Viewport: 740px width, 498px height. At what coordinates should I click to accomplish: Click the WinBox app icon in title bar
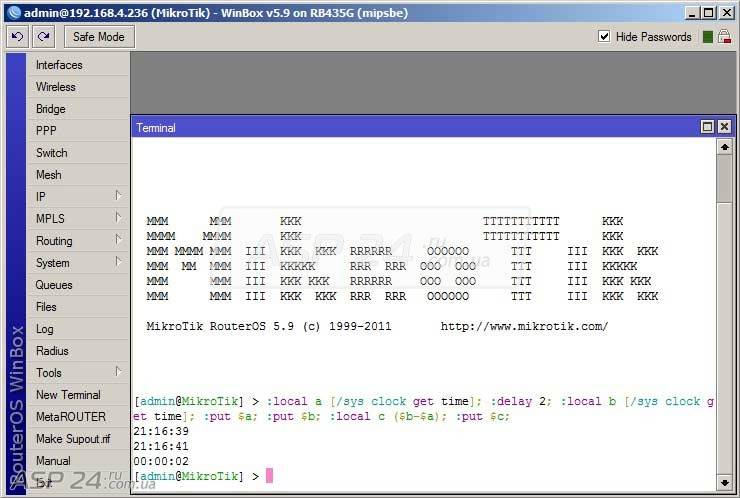click(12, 12)
